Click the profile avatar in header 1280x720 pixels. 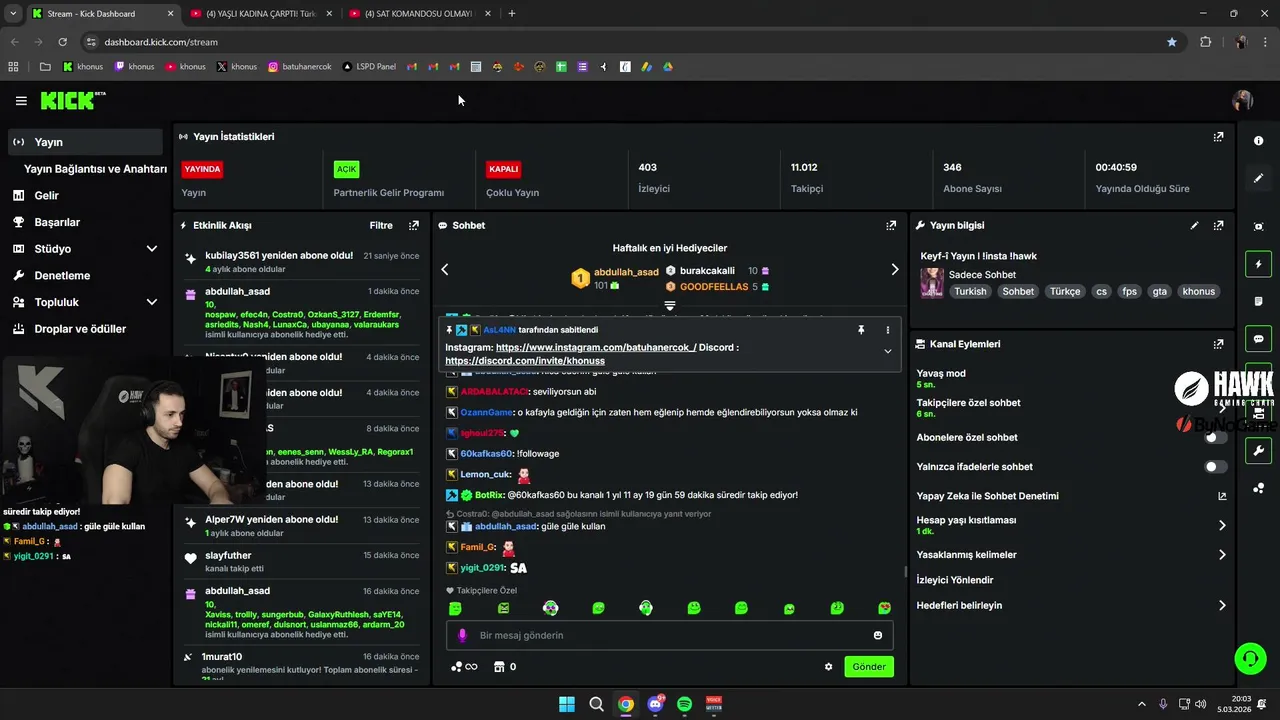1243,100
